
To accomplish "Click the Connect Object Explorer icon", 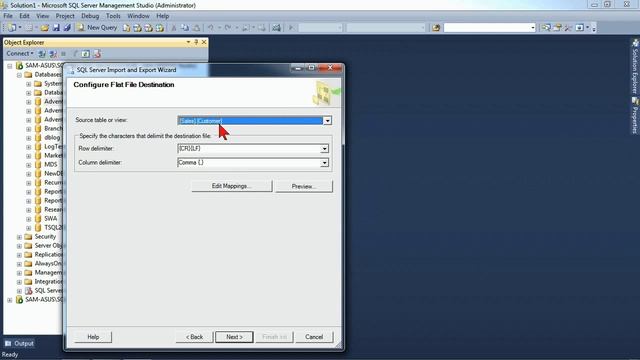I will pyautogui.click(x=42, y=54).
